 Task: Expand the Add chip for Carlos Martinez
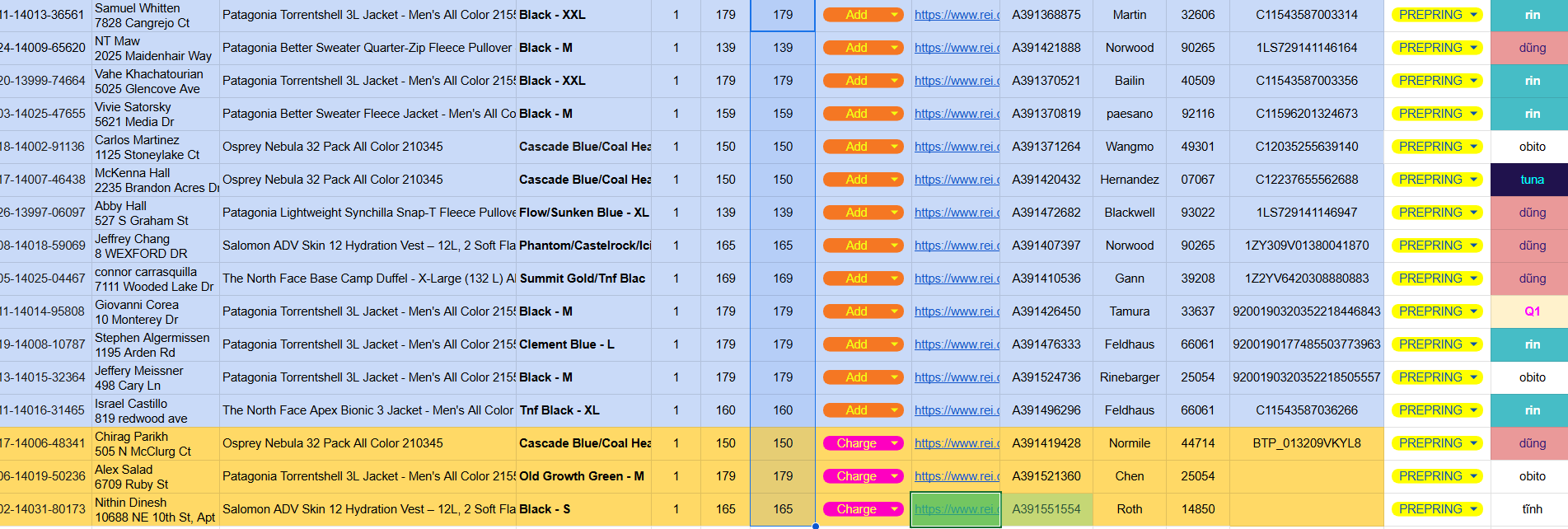click(863, 147)
